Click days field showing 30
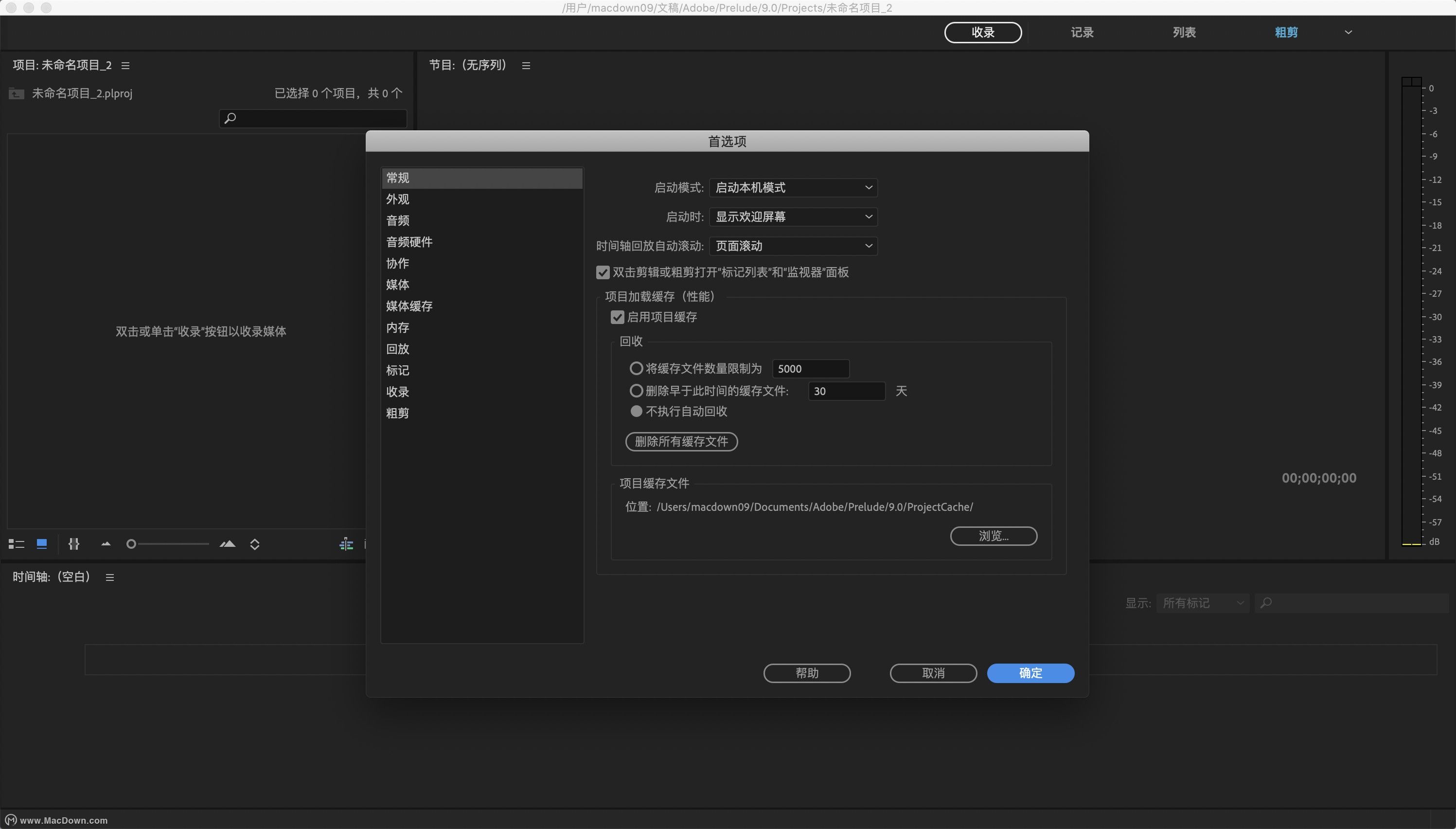The width and height of the screenshot is (1456, 829). coord(847,391)
